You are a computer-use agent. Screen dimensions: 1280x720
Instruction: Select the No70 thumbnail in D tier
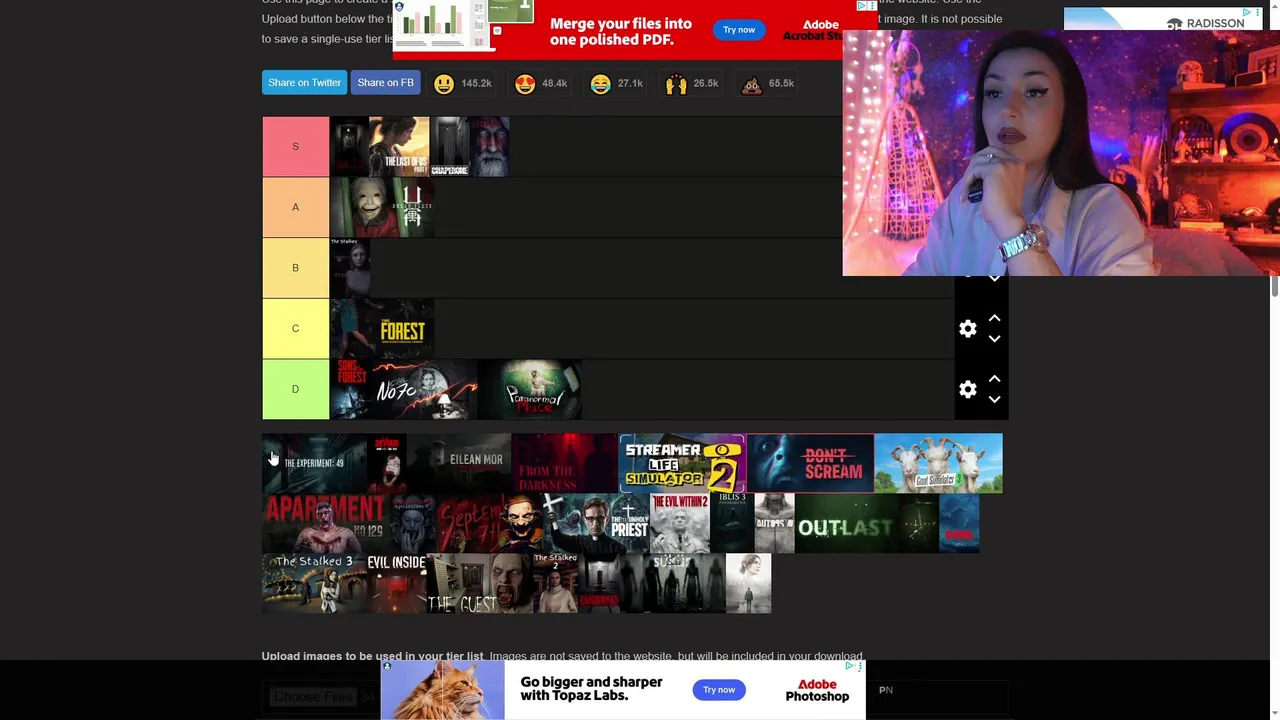pos(424,389)
